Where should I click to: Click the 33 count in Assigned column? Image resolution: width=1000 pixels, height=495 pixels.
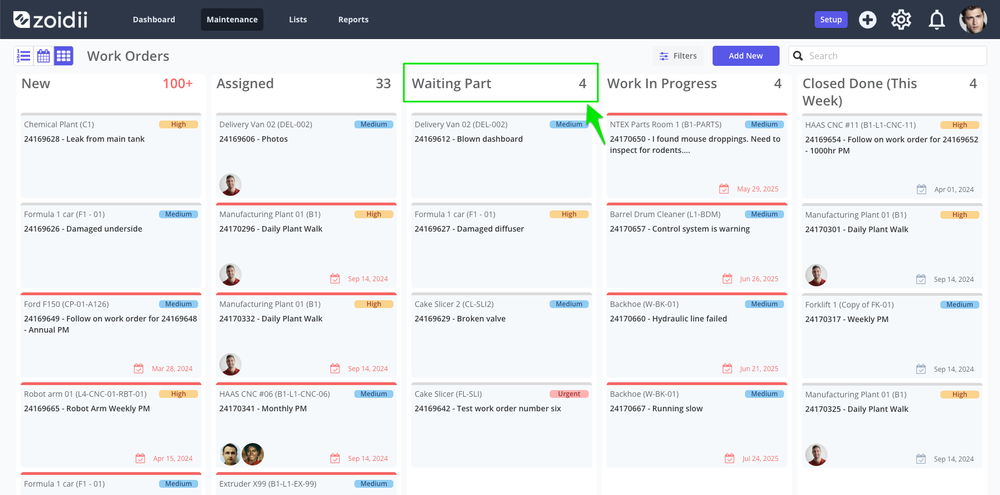[383, 84]
